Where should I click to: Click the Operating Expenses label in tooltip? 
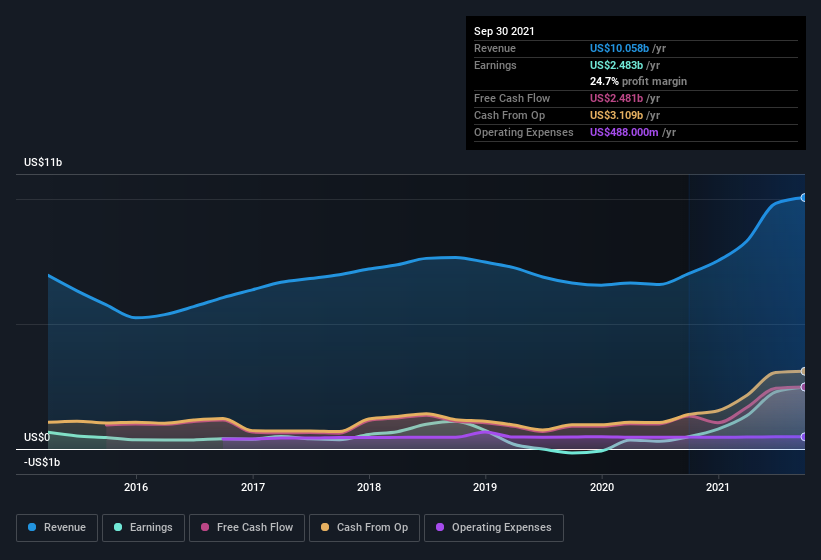[524, 132]
